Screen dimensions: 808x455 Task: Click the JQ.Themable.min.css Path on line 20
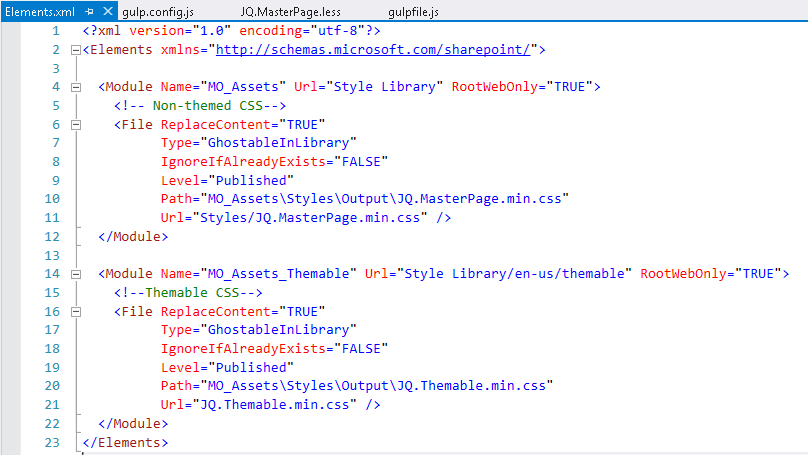[x=377, y=386]
